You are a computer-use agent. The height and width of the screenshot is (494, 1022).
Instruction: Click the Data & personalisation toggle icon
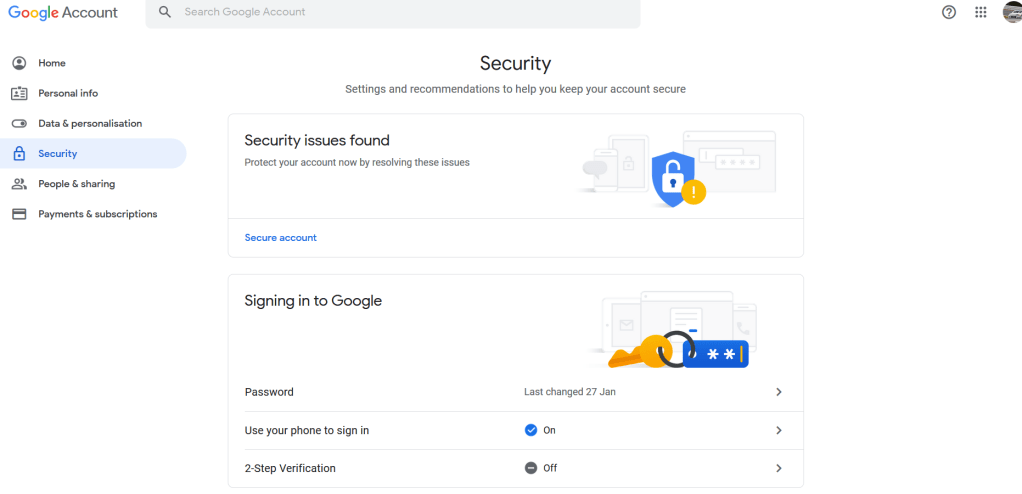point(19,123)
